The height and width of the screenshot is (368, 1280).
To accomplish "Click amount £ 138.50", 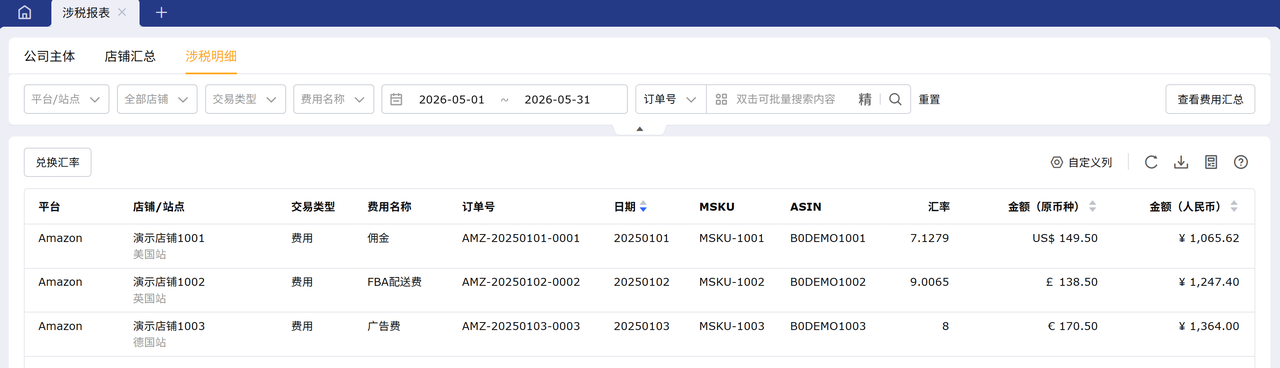I will click(x=1072, y=282).
